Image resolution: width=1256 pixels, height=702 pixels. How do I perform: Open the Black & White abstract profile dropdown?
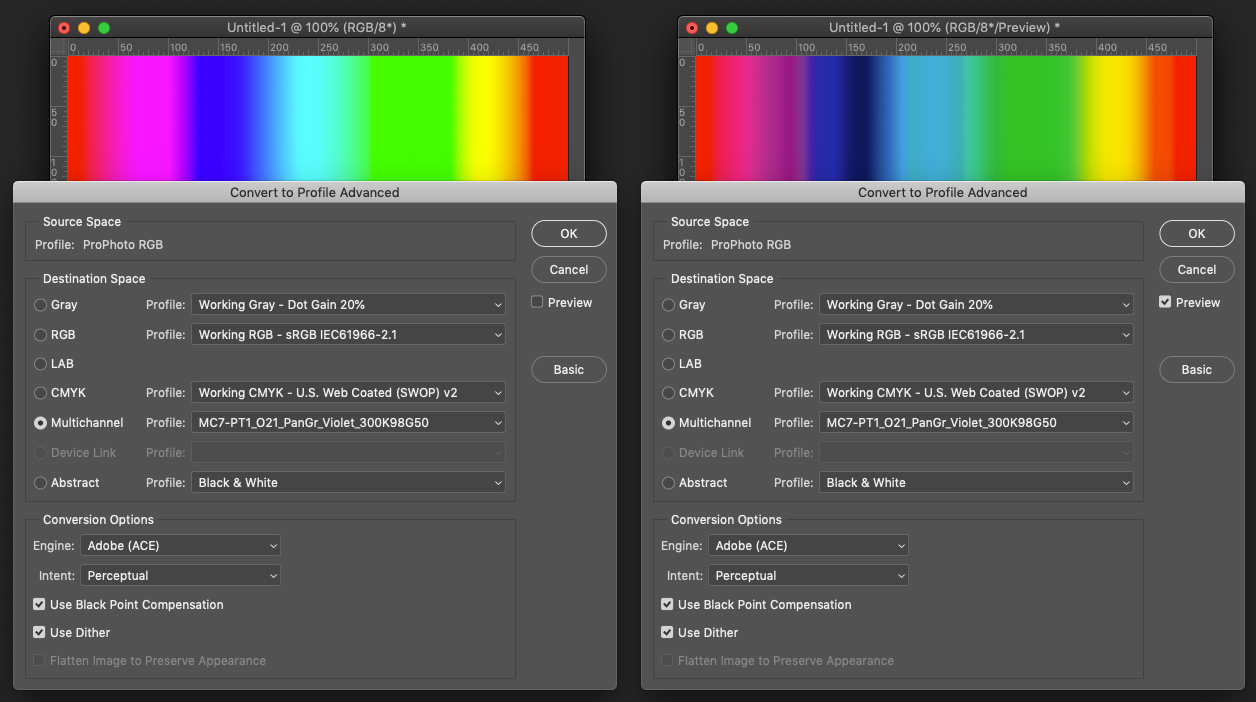coord(348,482)
